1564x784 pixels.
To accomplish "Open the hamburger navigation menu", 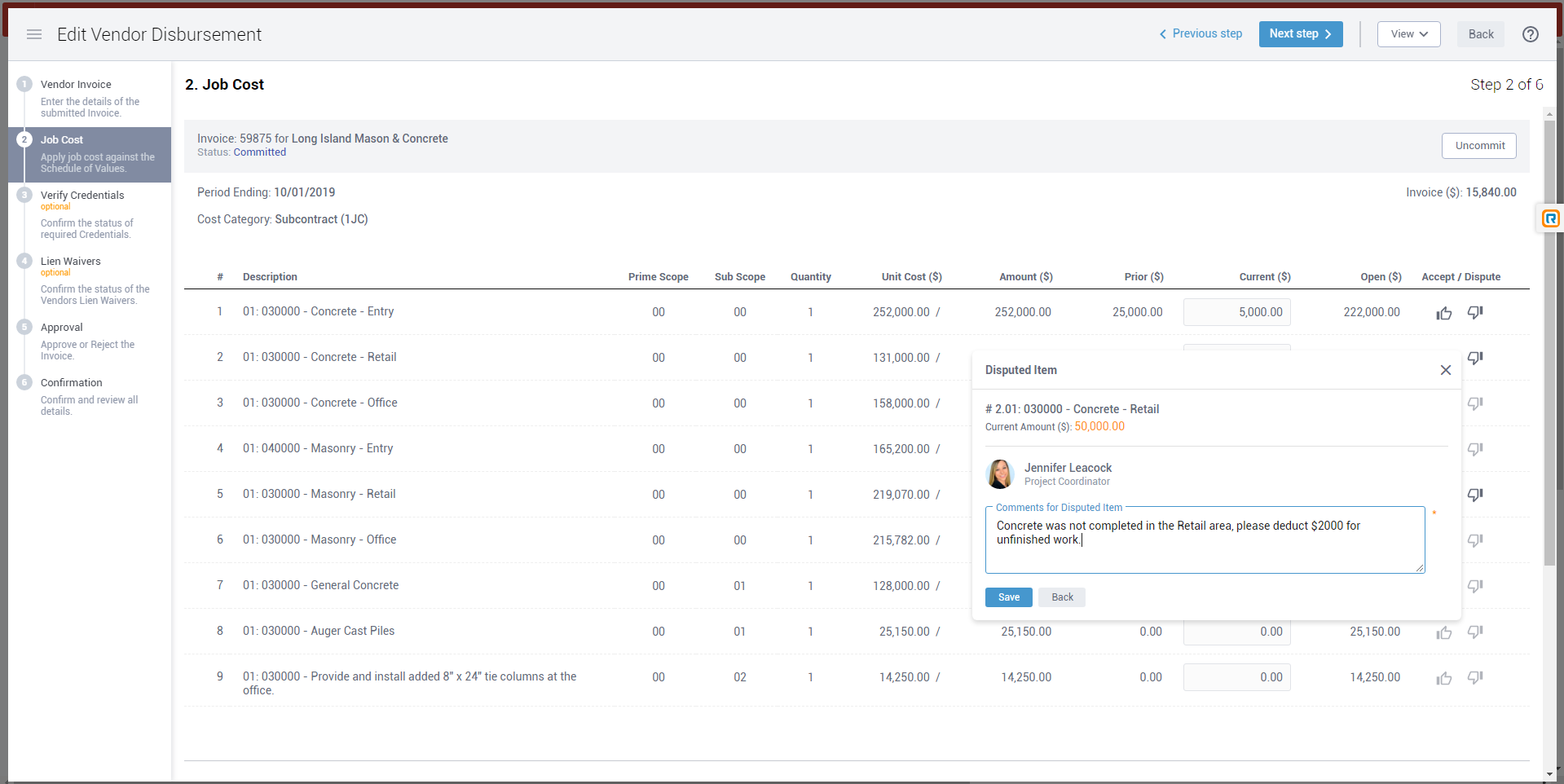I will tap(34, 34).
